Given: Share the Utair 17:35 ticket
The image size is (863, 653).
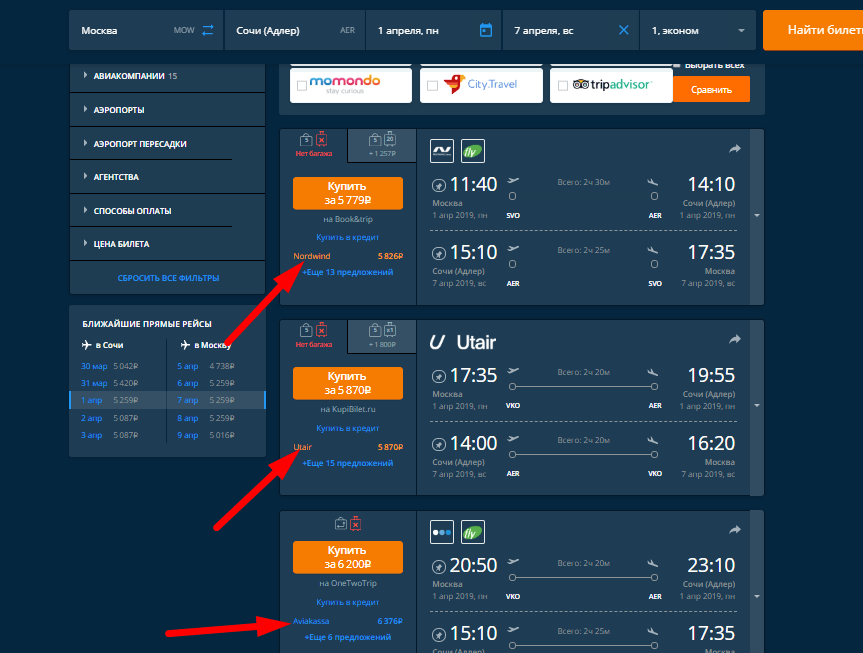Looking at the screenshot, I should pyautogui.click(x=735, y=339).
